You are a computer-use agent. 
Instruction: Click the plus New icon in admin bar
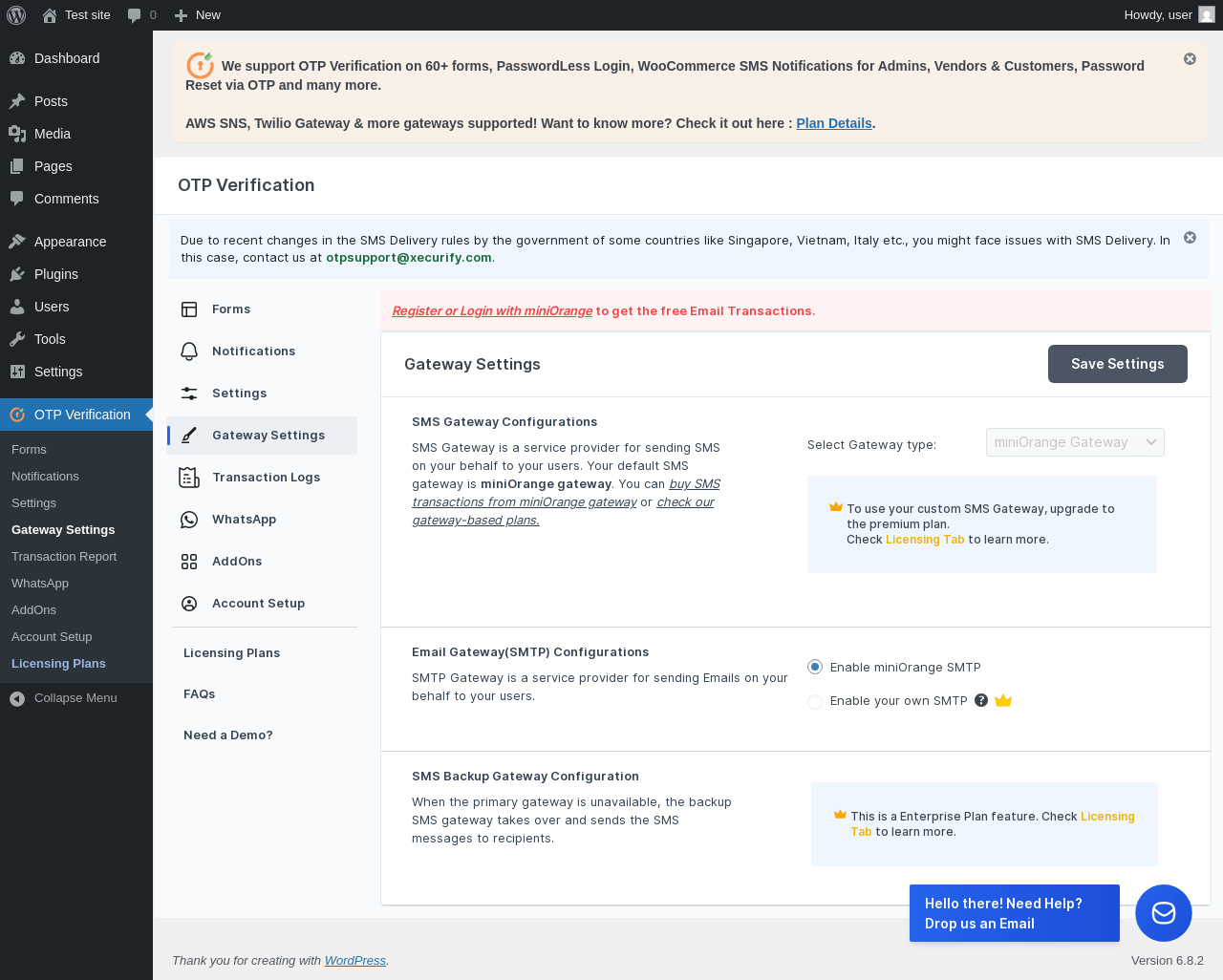[181, 15]
